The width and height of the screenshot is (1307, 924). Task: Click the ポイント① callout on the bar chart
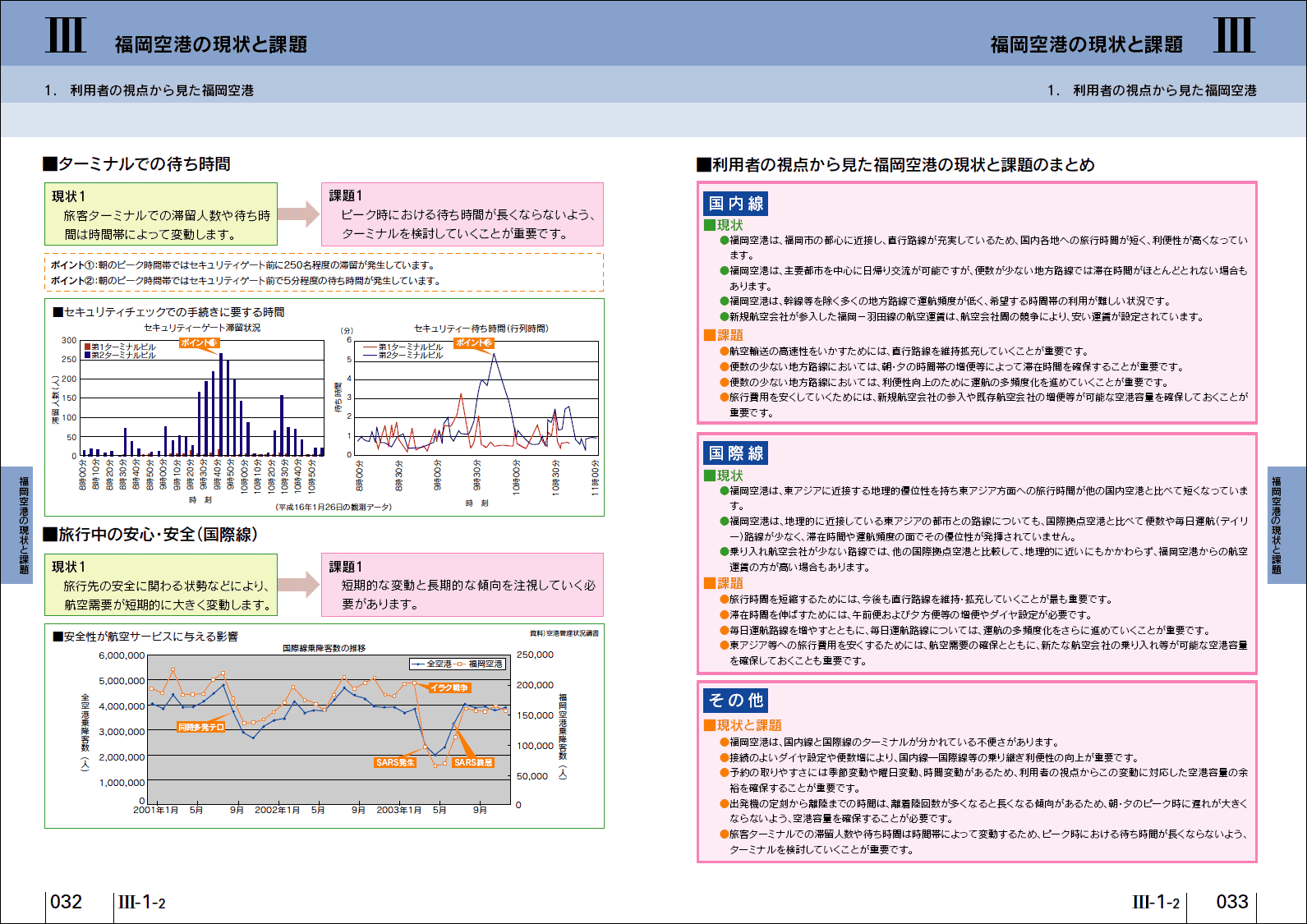point(200,342)
